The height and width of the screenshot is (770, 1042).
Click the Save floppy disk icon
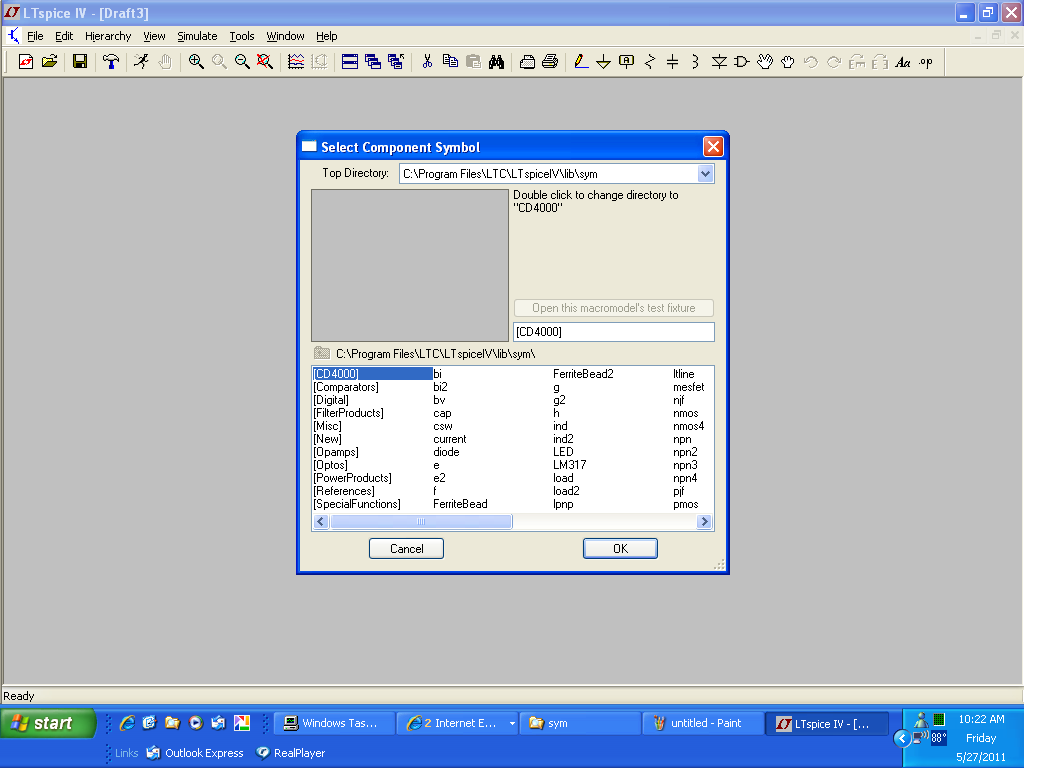[x=80, y=62]
